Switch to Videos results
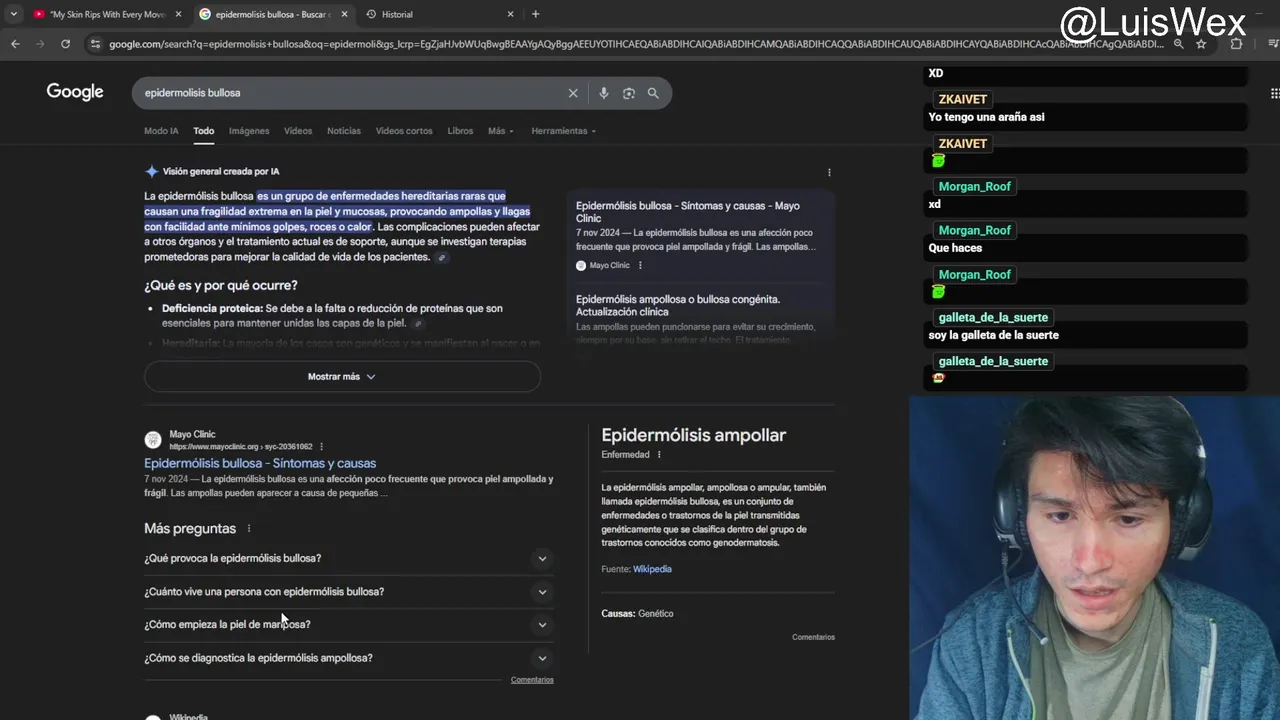This screenshot has height=720, width=1280. click(x=298, y=131)
